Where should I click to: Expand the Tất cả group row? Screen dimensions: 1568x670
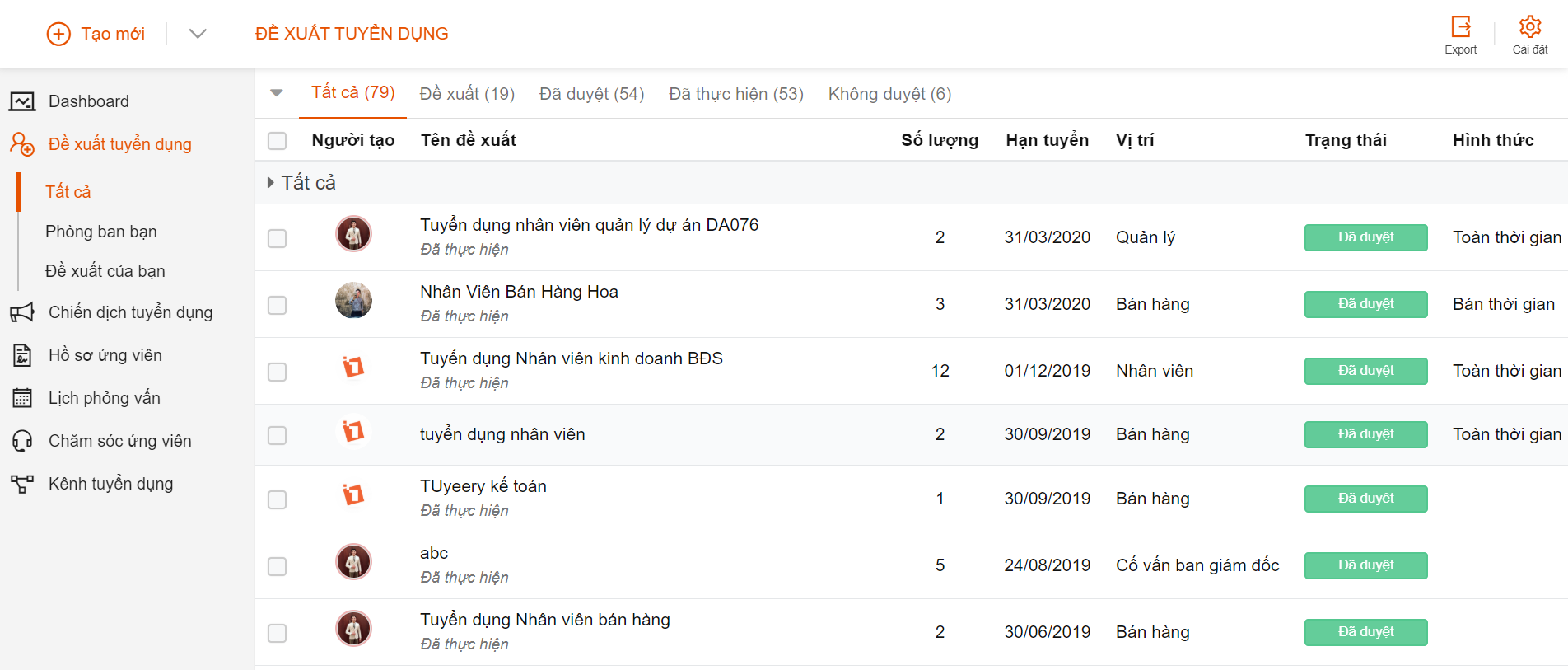pyautogui.click(x=270, y=182)
